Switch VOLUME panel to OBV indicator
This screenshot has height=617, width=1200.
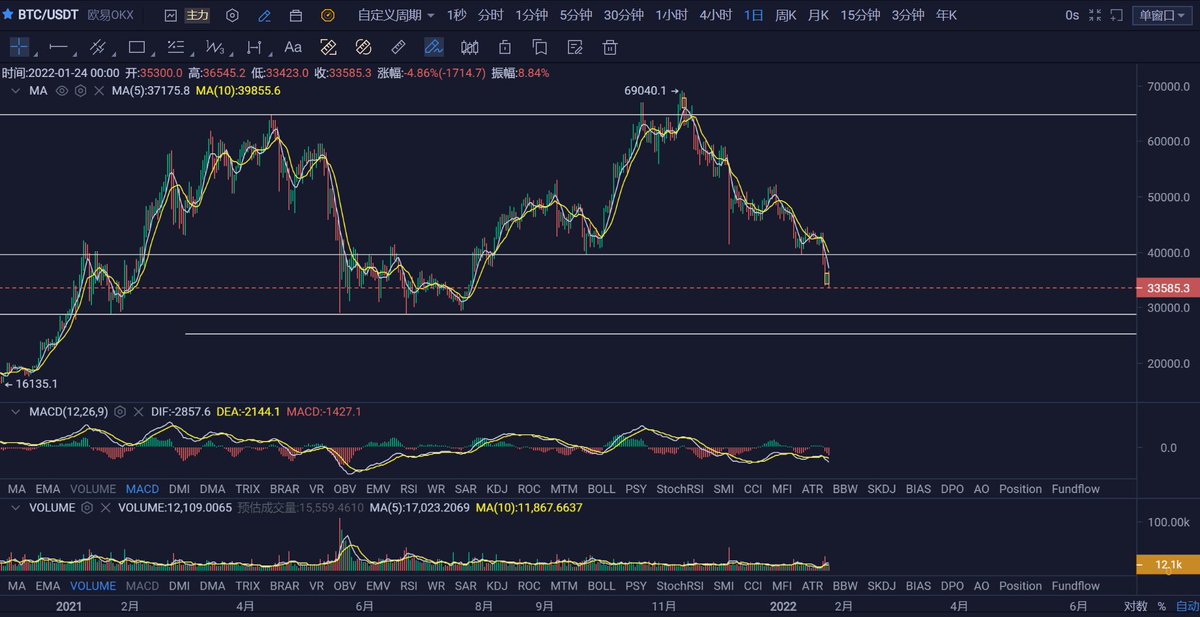click(x=344, y=586)
